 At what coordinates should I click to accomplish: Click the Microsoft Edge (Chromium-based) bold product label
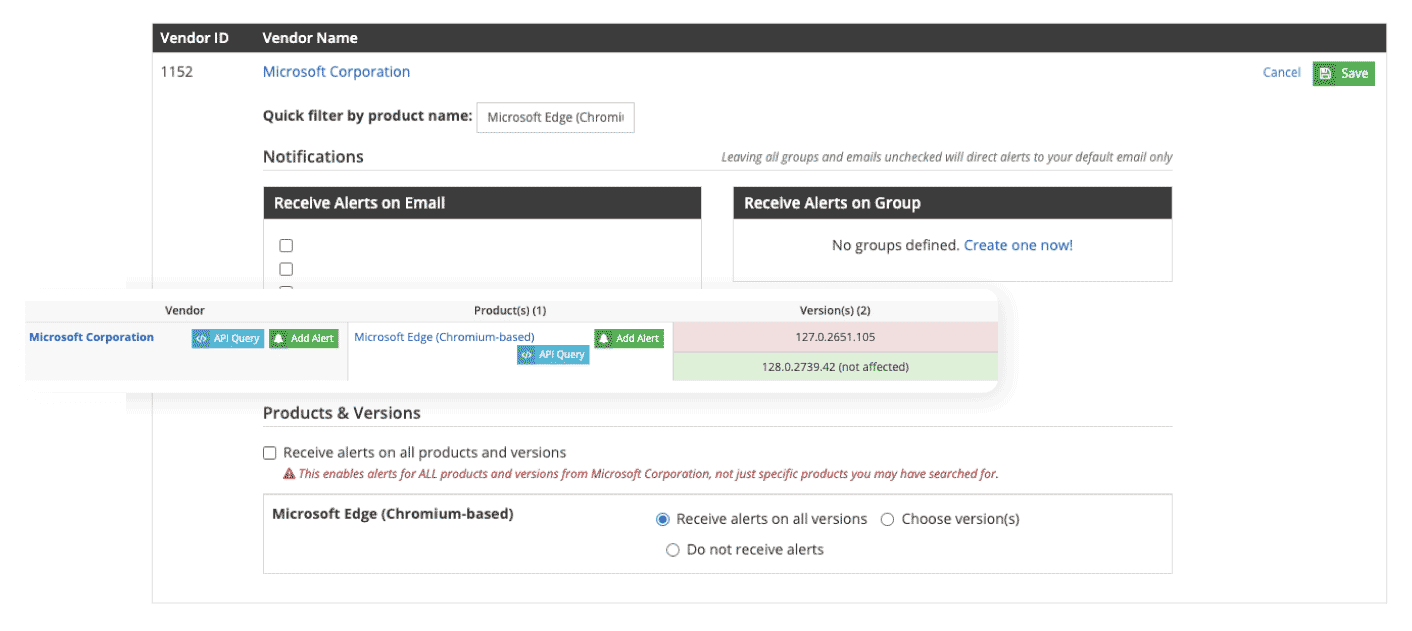393,514
